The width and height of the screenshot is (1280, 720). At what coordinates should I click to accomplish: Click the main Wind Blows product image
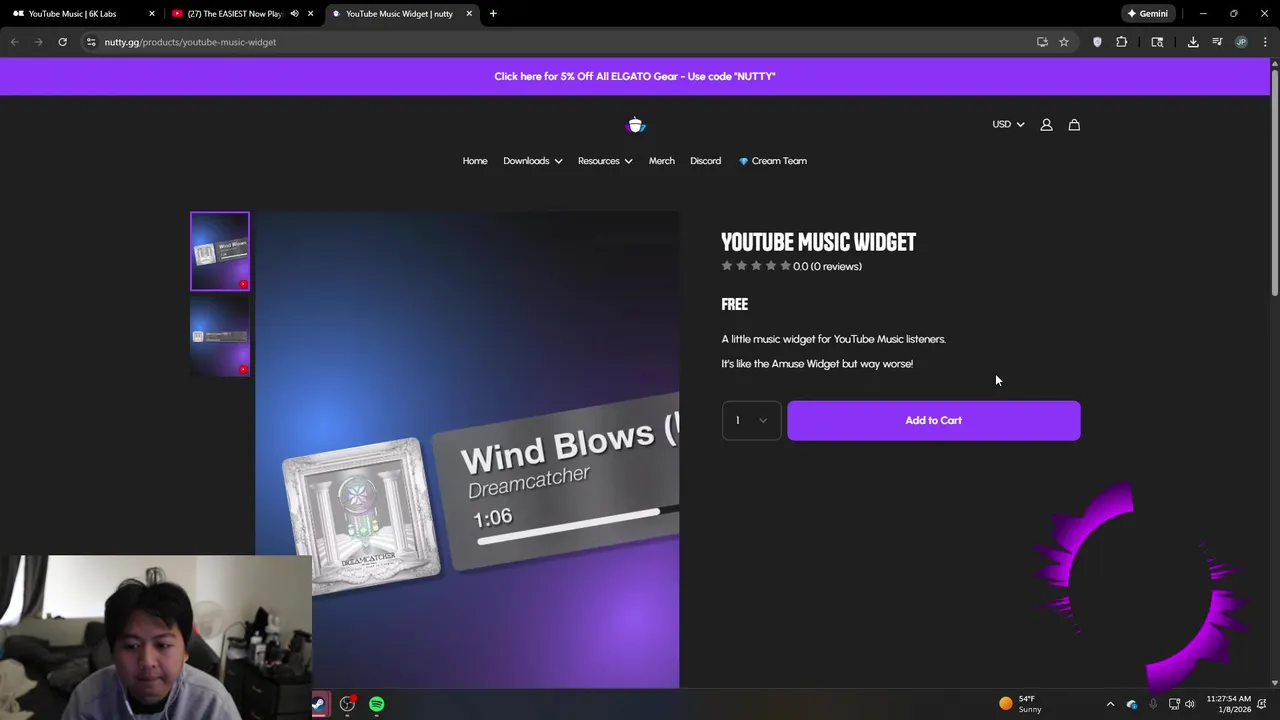tap(467, 450)
